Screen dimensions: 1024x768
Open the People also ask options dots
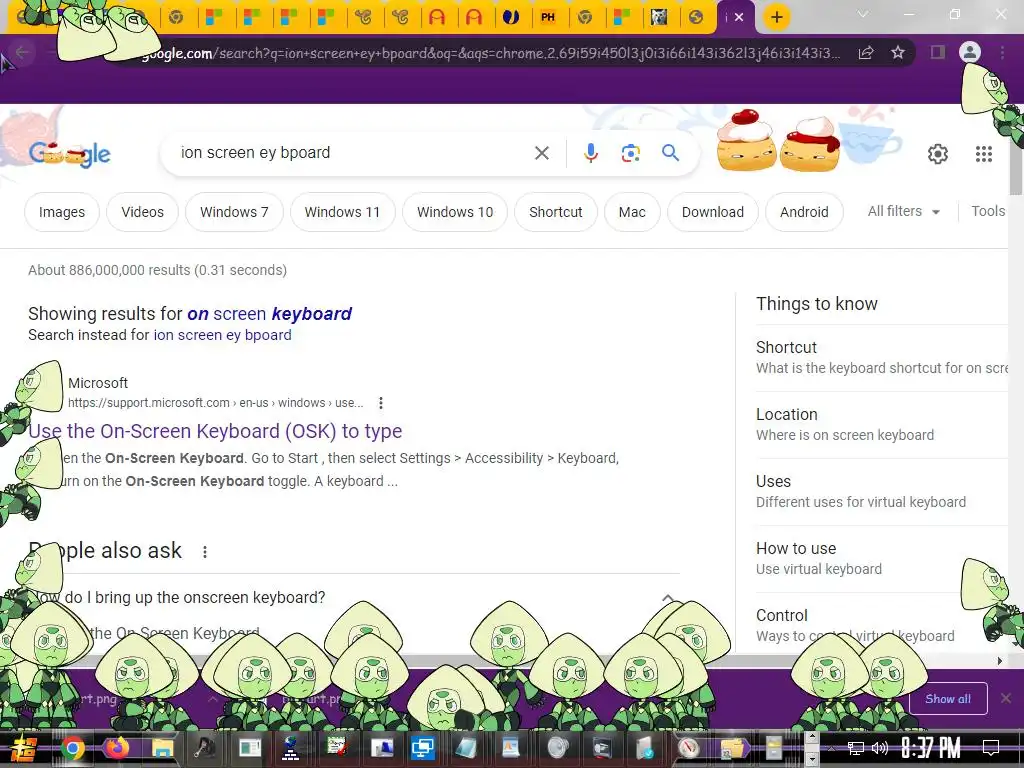click(x=205, y=552)
